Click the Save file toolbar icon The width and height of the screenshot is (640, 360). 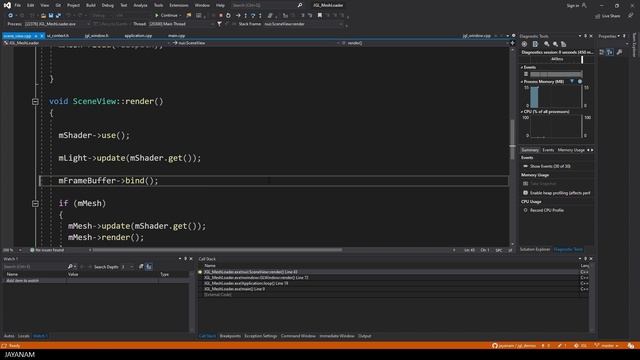[x=51, y=16]
